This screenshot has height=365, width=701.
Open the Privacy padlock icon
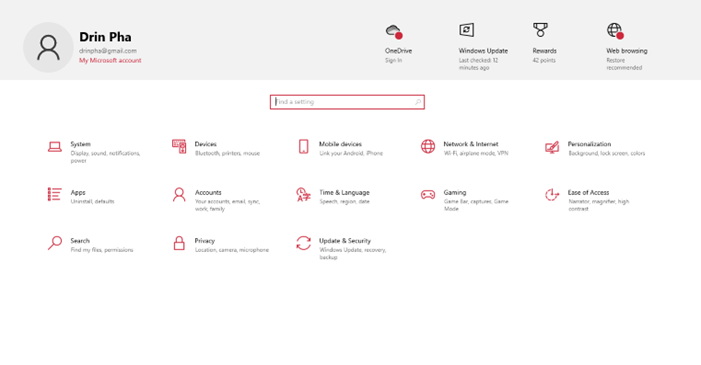pos(179,243)
